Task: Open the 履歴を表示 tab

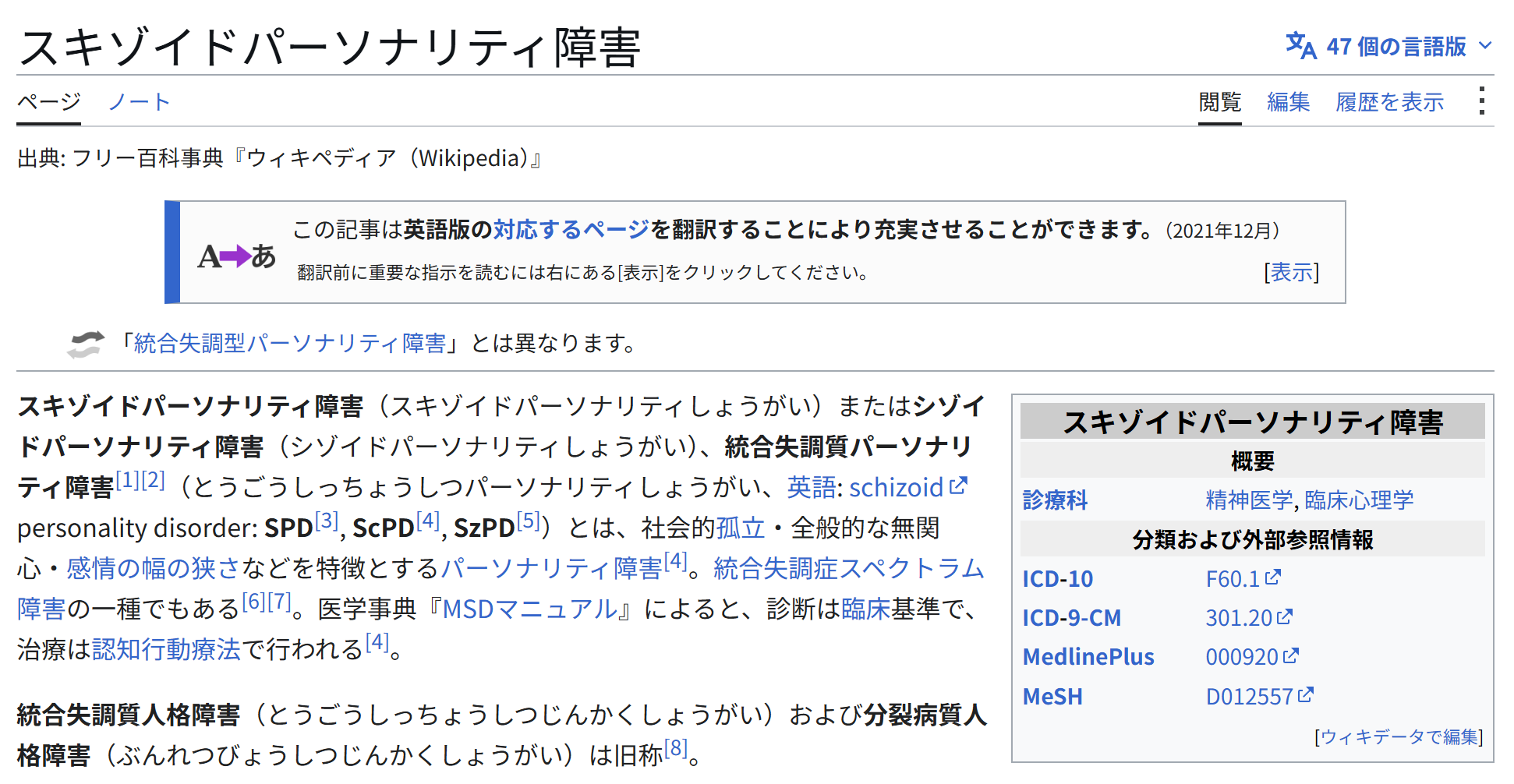Action: [x=1389, y=102]
